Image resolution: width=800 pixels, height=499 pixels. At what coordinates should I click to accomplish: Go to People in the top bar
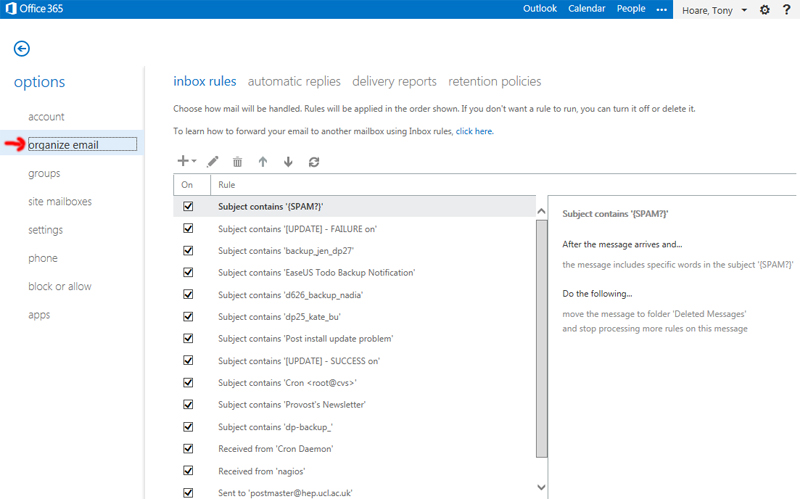coord(631,9)
